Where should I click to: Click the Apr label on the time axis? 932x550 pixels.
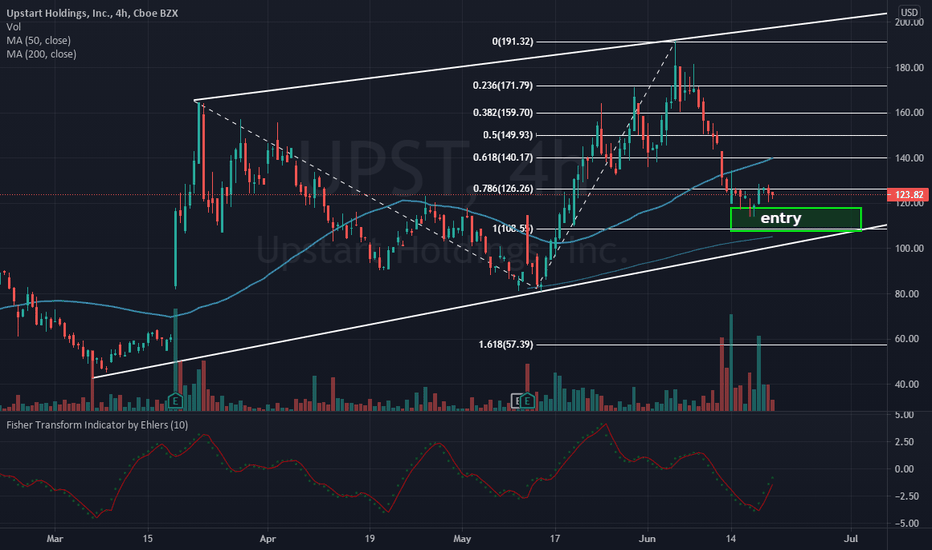pyautogui.click(x=268, y=539)
